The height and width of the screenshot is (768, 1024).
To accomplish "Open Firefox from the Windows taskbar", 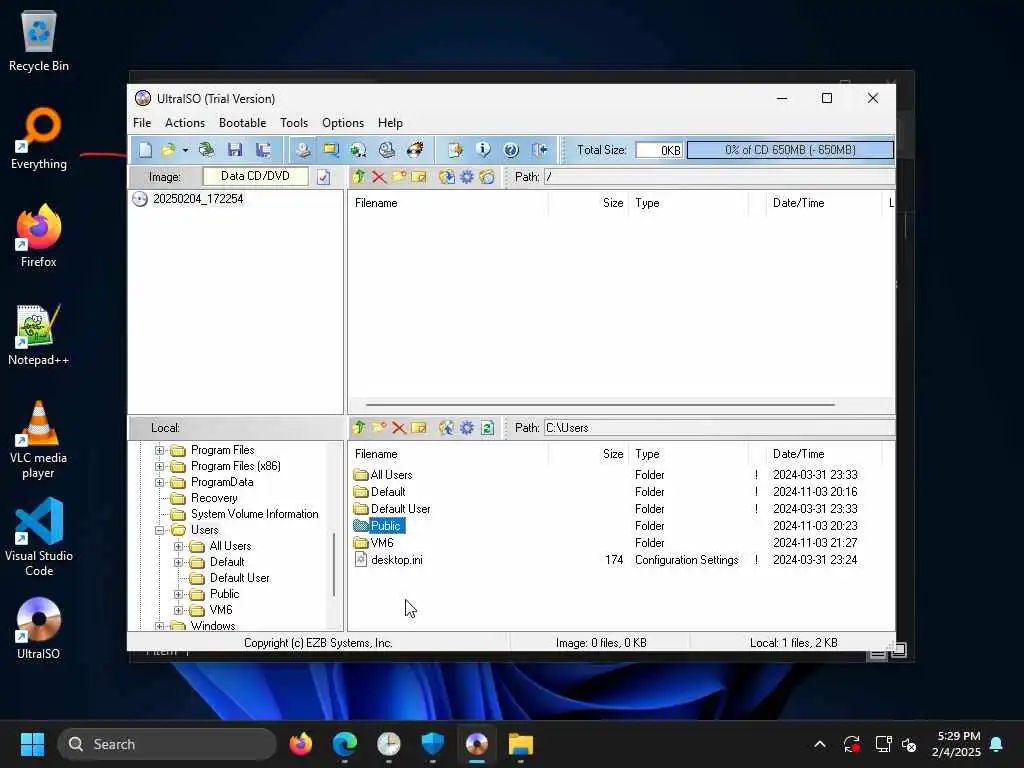I will pos(301,744).
